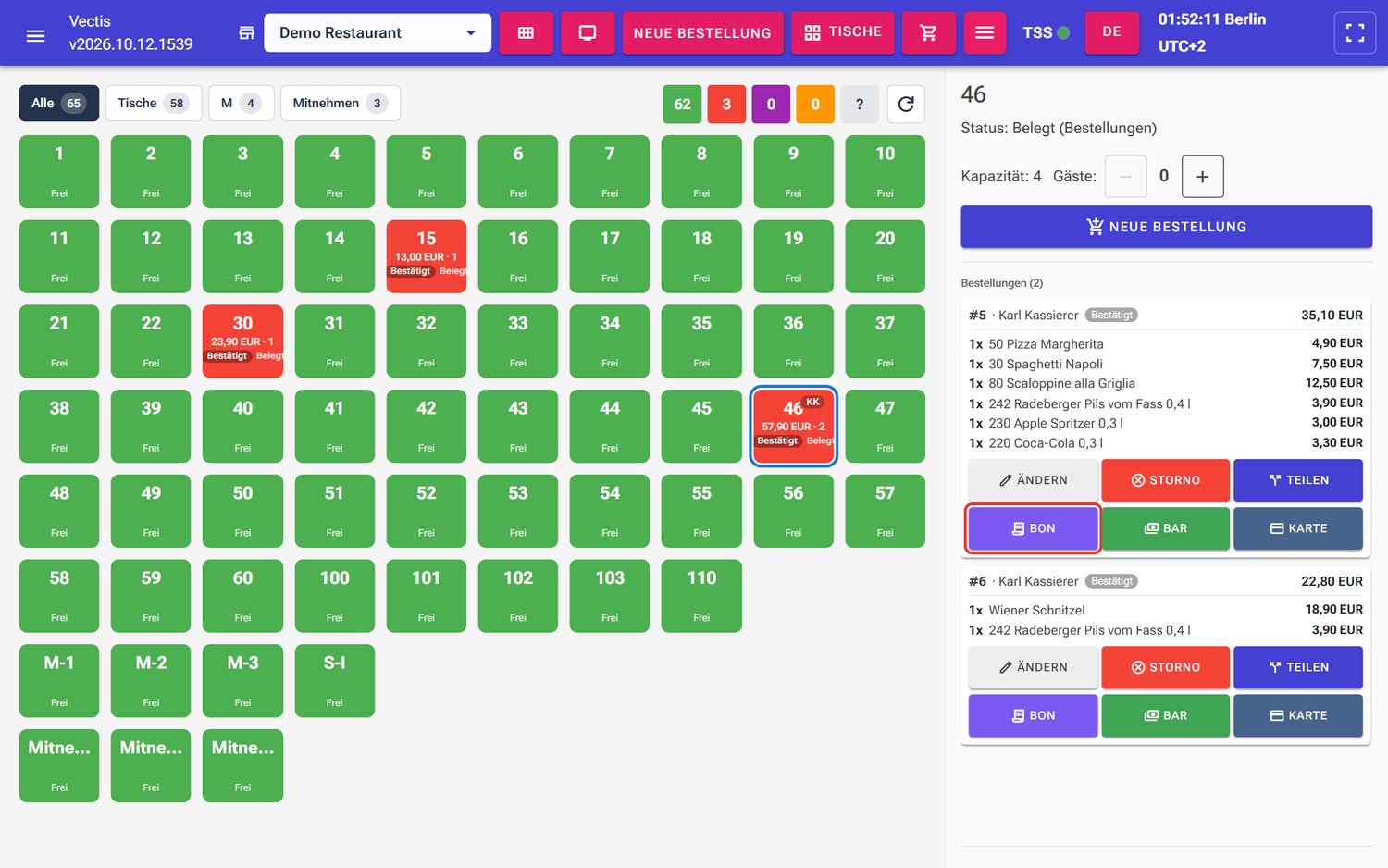1388x868 pixels.
Task: Toggle the purple 0 status filter
Action: pyautogui.click(x=771, y=104)
